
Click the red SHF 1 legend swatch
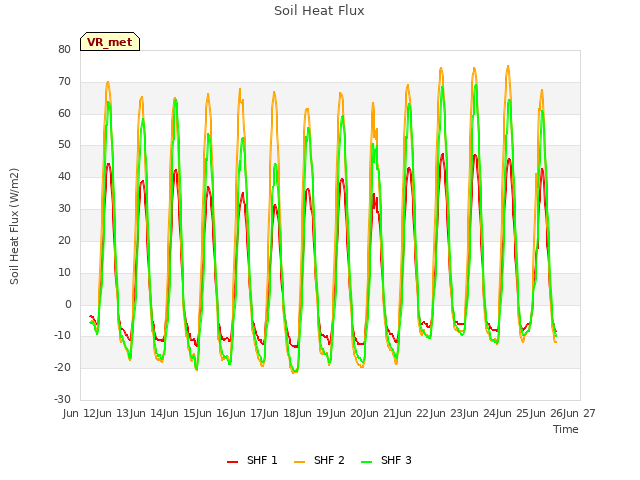(232, 462)
